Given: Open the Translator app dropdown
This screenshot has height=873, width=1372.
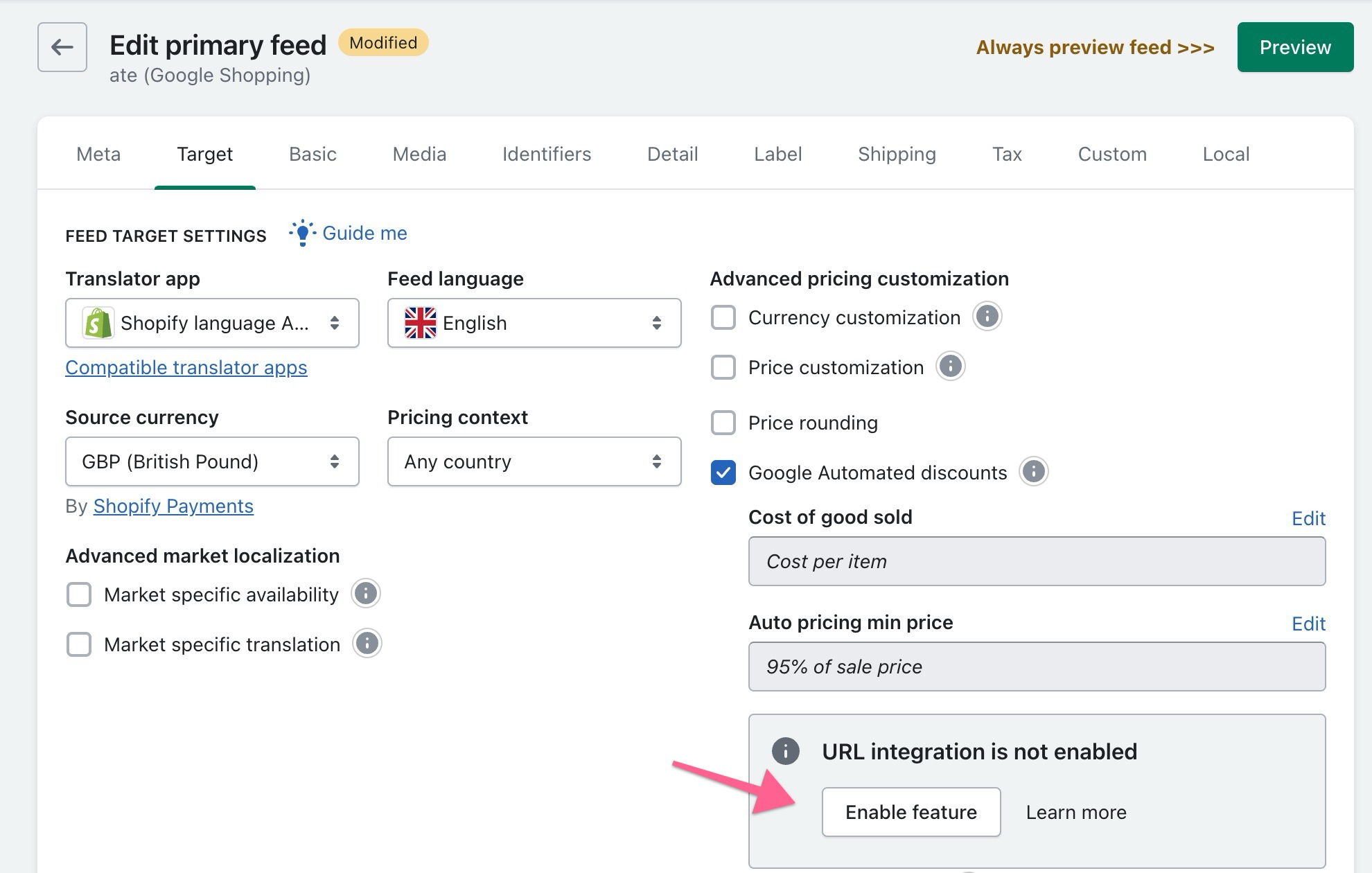Looking at the screenshot, I should coord(212,323).
